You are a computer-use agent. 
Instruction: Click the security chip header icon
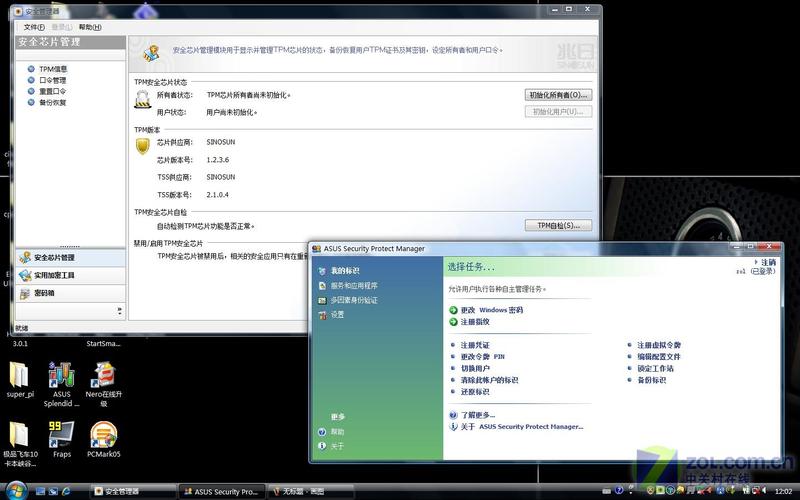click(x=151, y=53)
